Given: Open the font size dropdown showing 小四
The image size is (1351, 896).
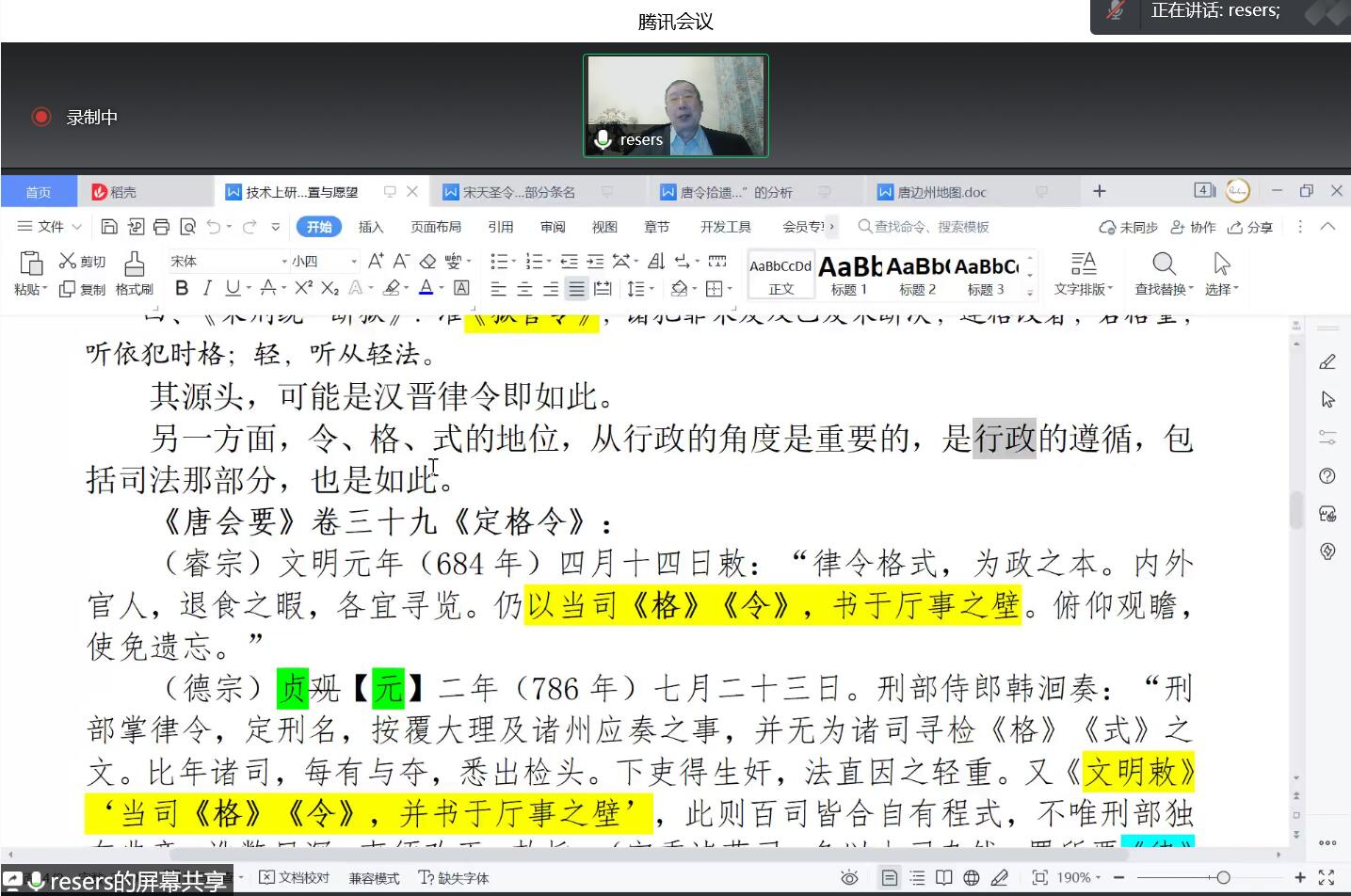Looking at the screenshot, I should point(323,262).
